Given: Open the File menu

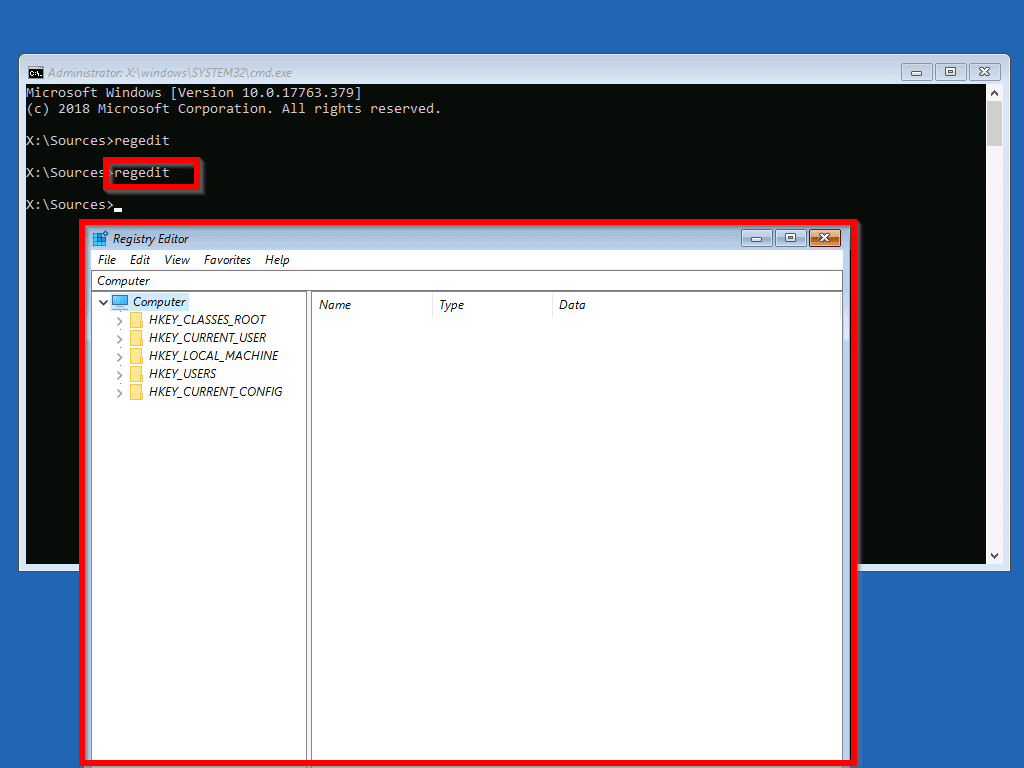Looking at the screenshot, I should [x=106, y=259].
